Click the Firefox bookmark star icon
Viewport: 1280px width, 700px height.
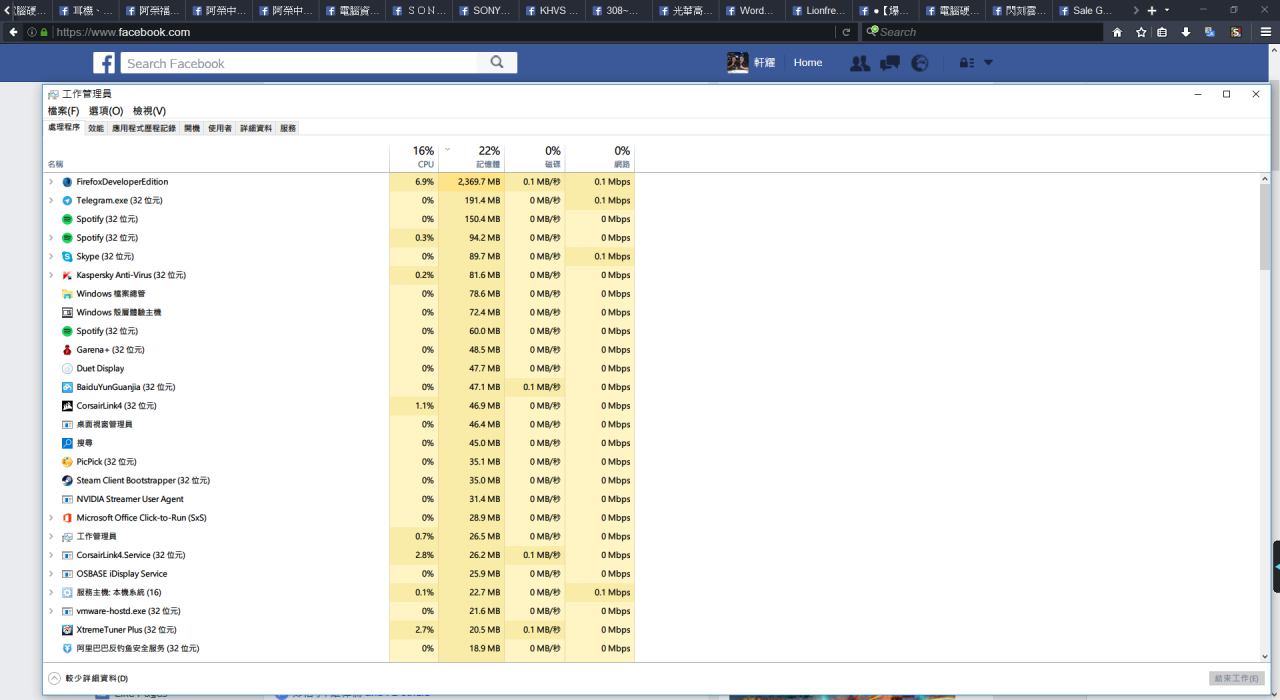click(x=1141, y=32)
